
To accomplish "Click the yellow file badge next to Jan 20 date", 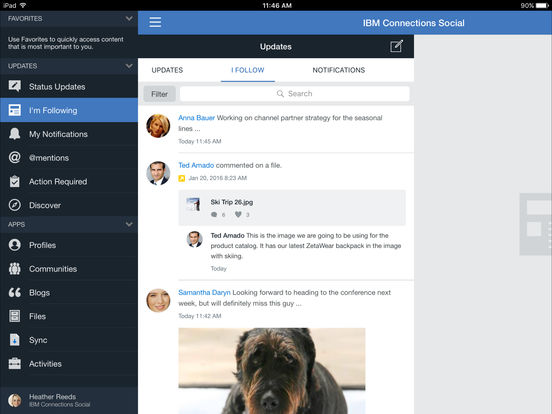I will (x=182, y=178).
